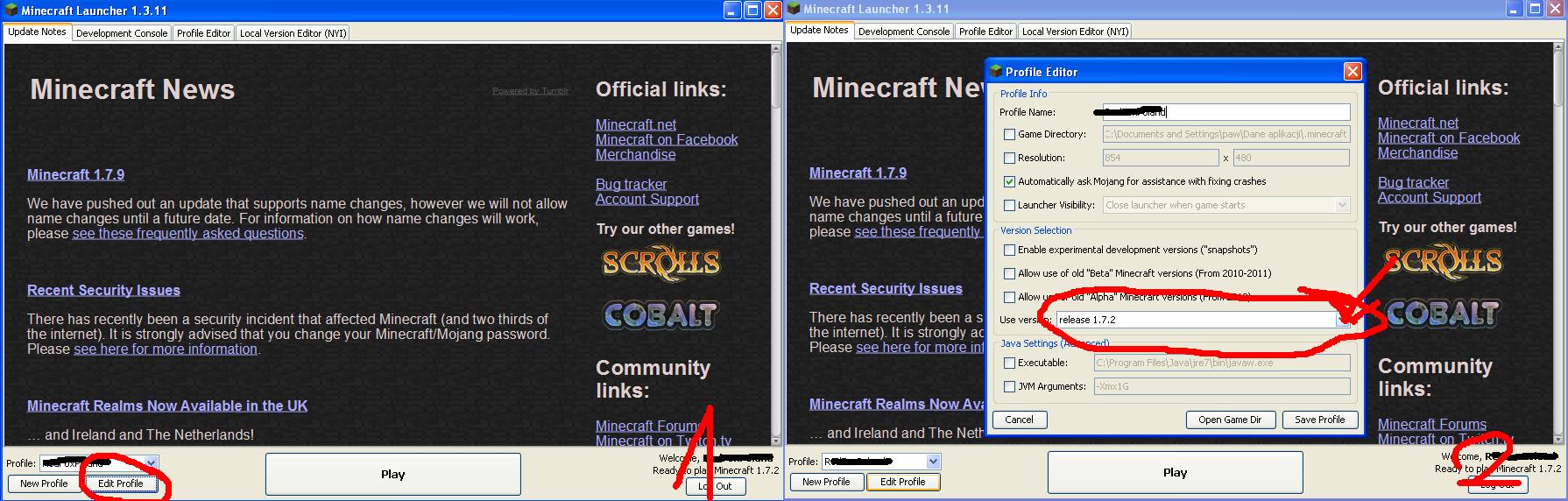Open Minecraft 1.7.9 news link in left launcher
The image size is (1568, 501).
click(x=75, y=174)
